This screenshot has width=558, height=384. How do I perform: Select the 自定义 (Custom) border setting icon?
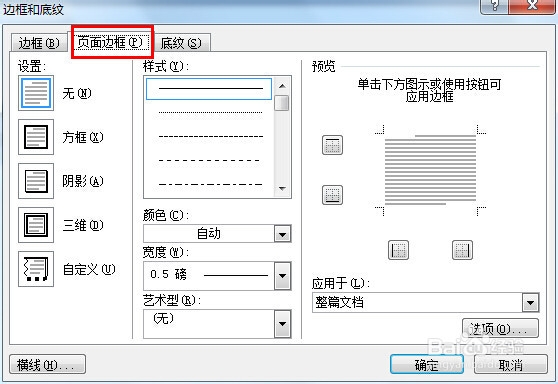[x=36, y=269]
